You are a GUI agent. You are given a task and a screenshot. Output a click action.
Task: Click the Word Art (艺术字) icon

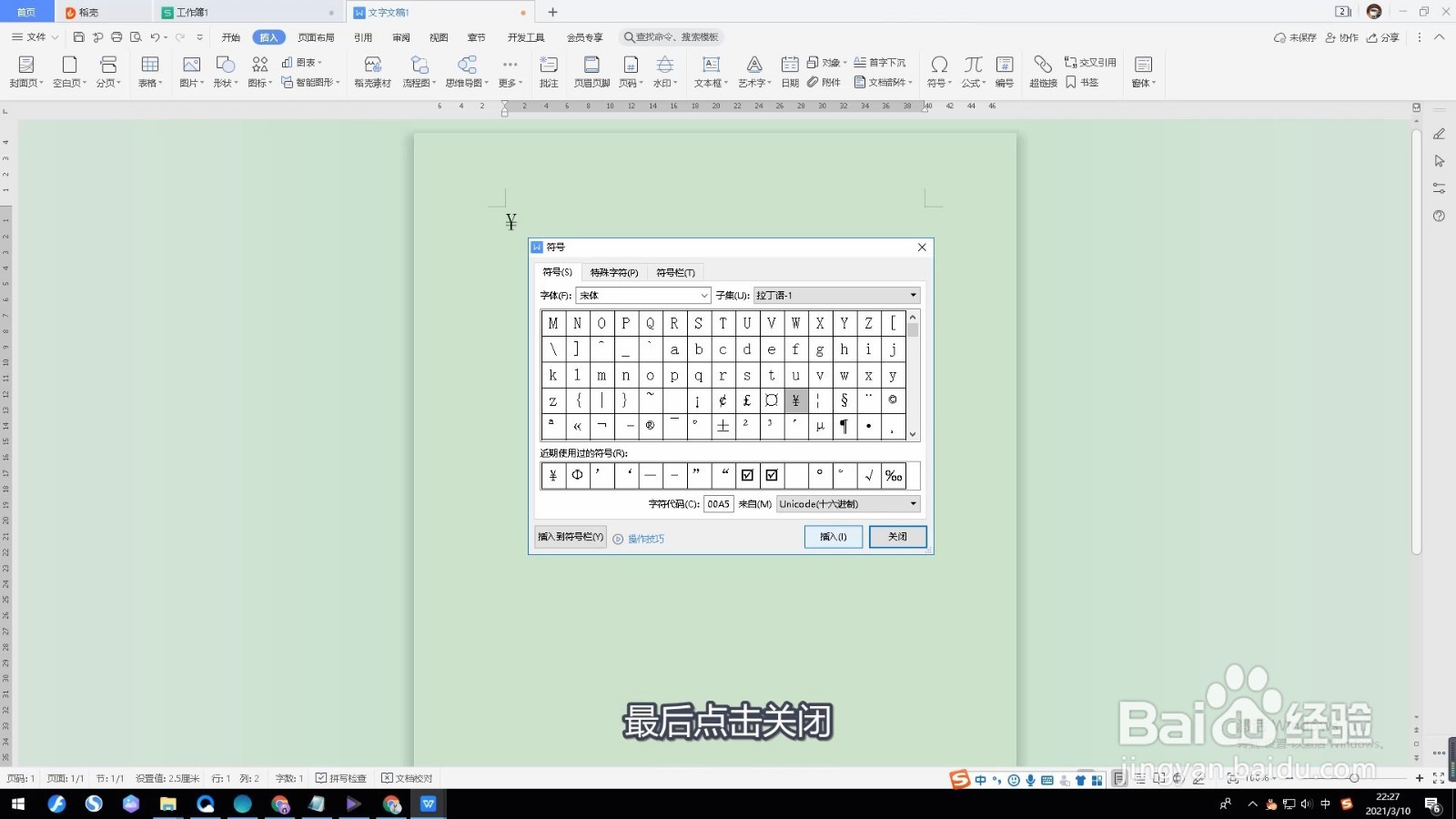coord(754,71)
